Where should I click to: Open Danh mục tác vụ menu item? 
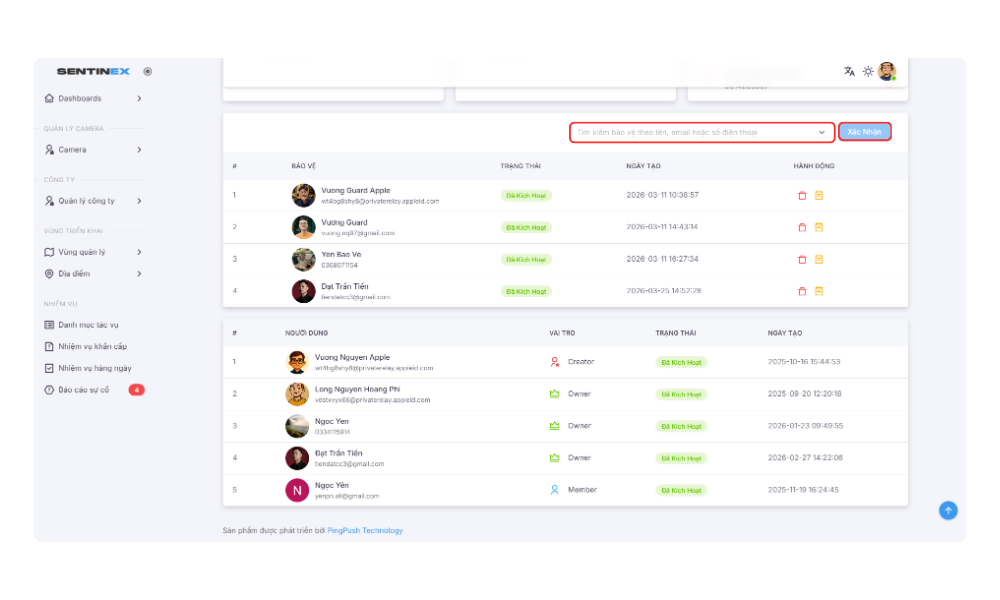tap(88, 325)
